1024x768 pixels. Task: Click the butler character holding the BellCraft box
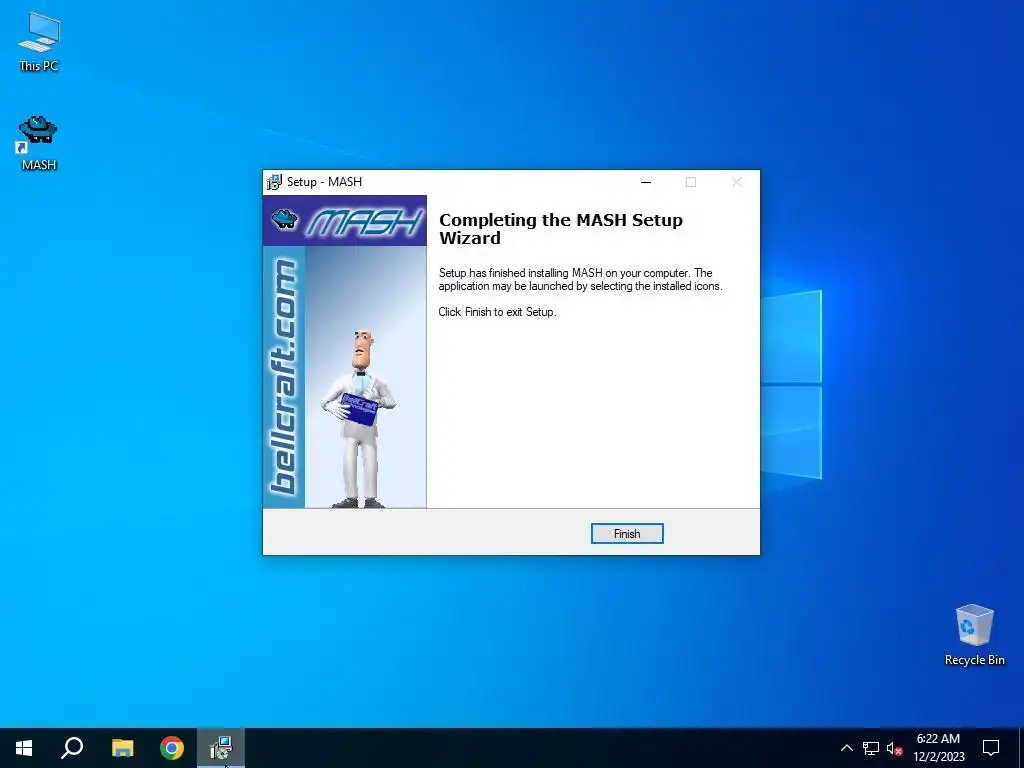[x=359, y=419]
